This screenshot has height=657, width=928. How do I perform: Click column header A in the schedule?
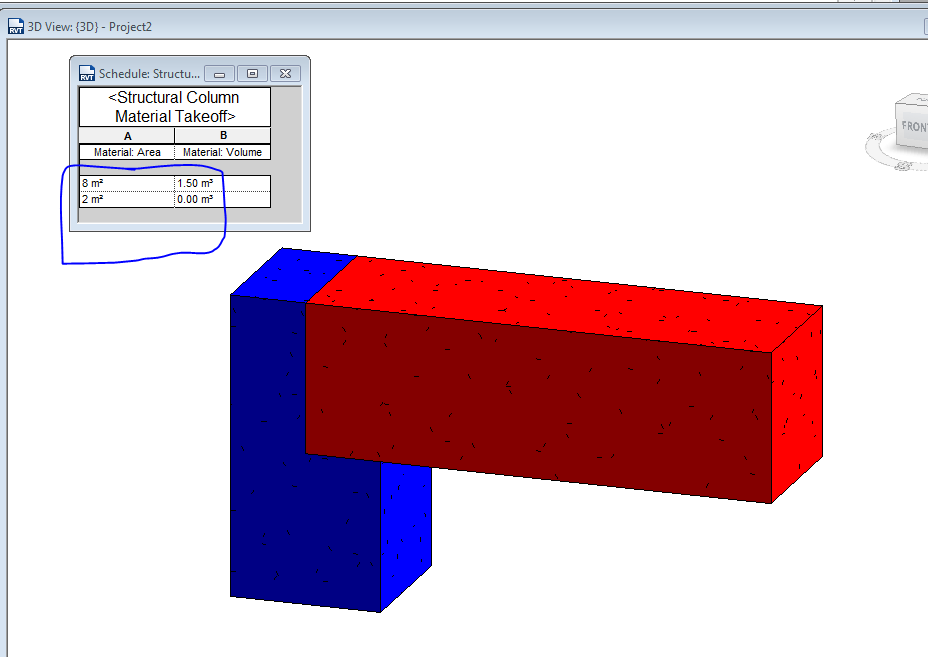(x=127, y=135)
